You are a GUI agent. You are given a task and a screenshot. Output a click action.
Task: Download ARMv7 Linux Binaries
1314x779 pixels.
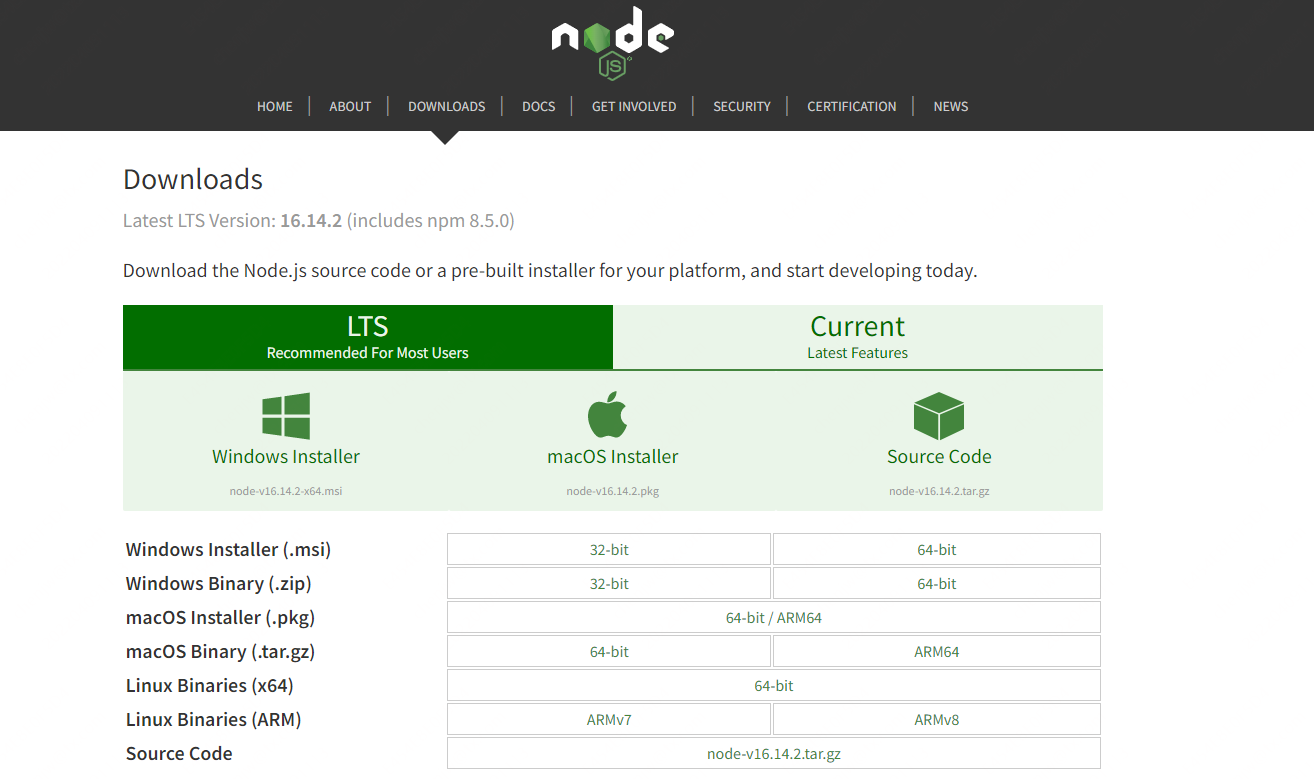point(609,720)
